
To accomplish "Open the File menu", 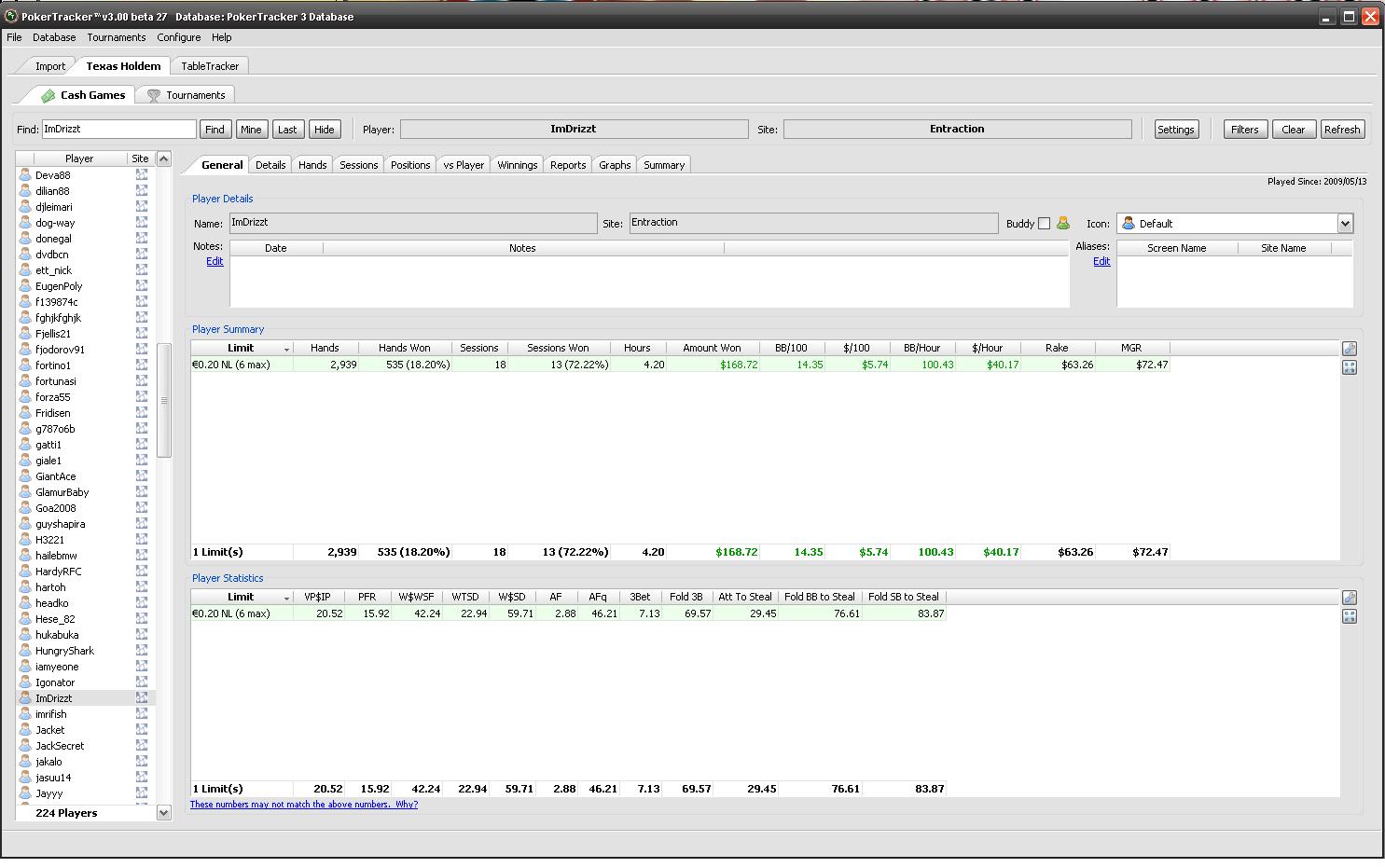I will [14, 37].
